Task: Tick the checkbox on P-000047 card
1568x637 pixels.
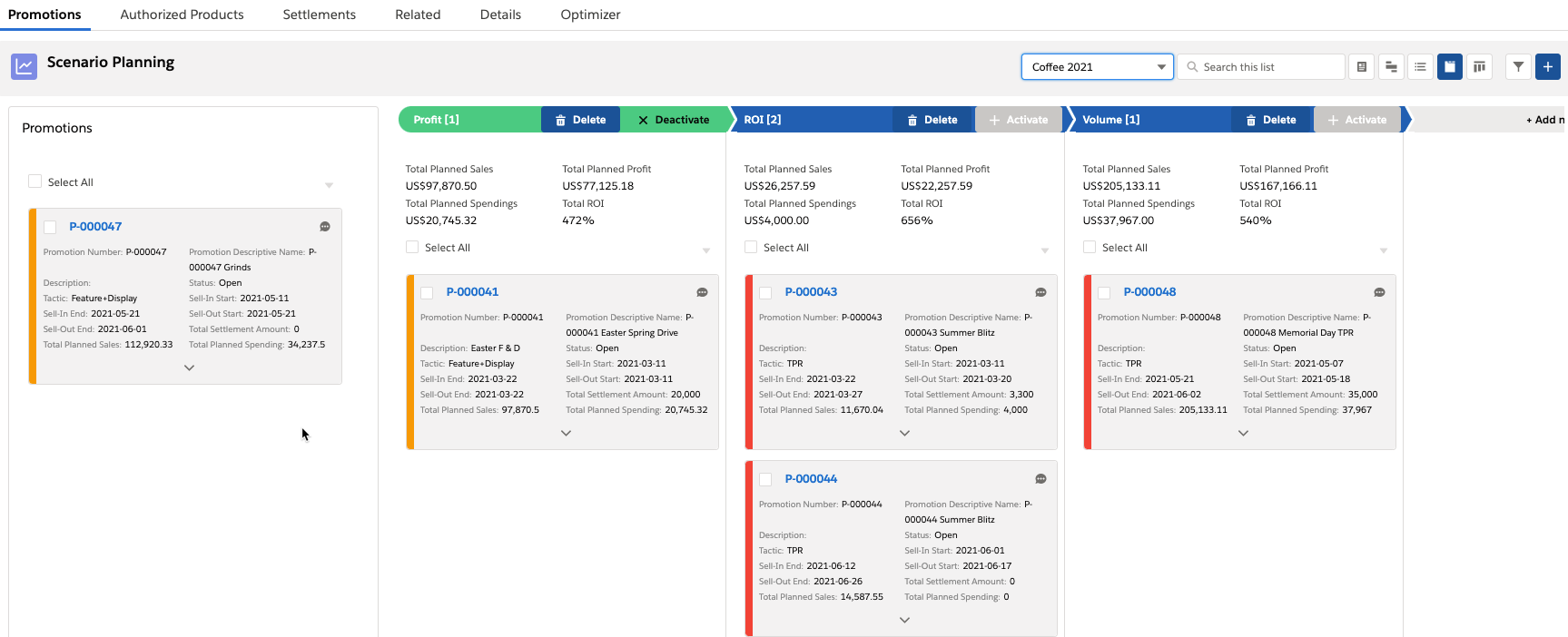Action: tap(50, 227)
